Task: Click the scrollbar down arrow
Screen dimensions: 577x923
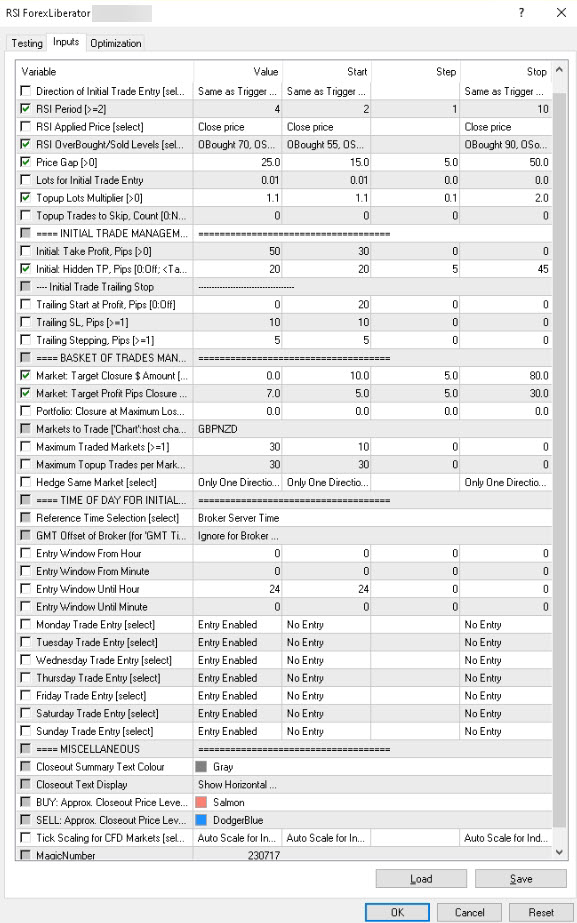Action: (x=559, y=852)
